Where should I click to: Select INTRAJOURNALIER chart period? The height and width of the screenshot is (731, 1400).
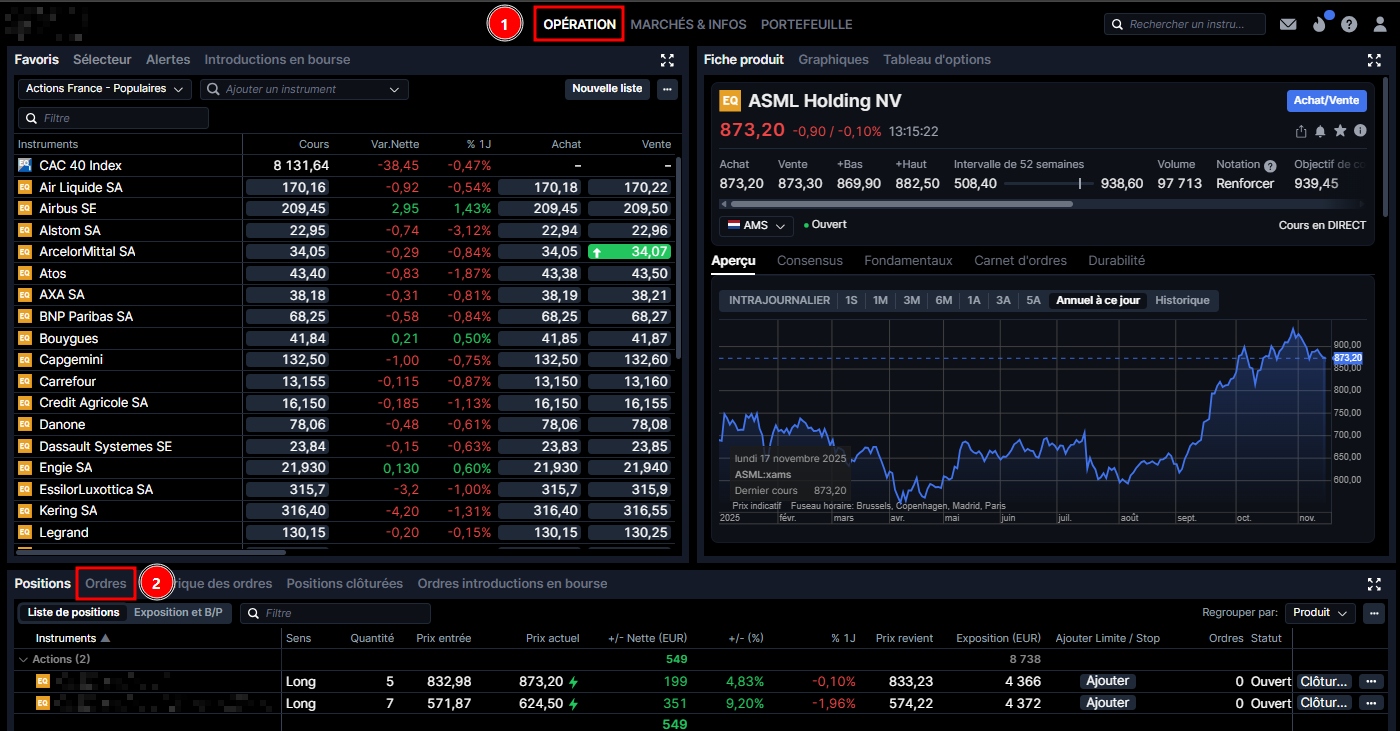pyautogui.click(x=779, y=300)
